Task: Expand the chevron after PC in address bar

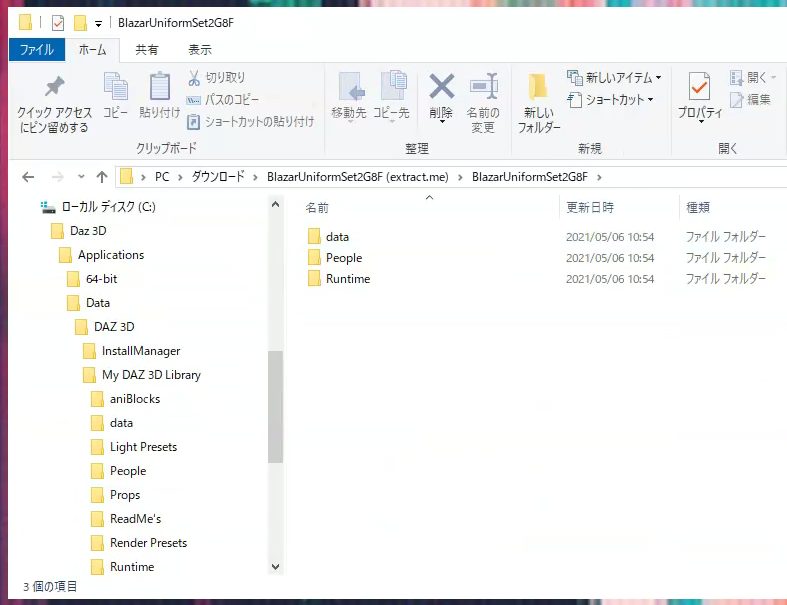Action: [x=180, y=177]
